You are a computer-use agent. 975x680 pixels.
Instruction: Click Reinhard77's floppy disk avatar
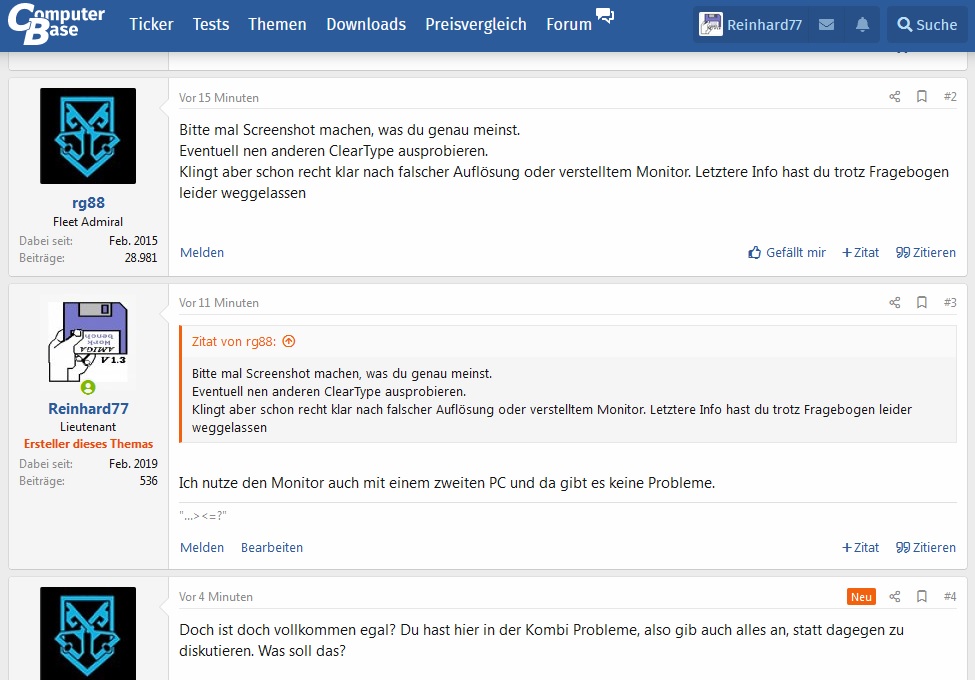tap(88, 340)
